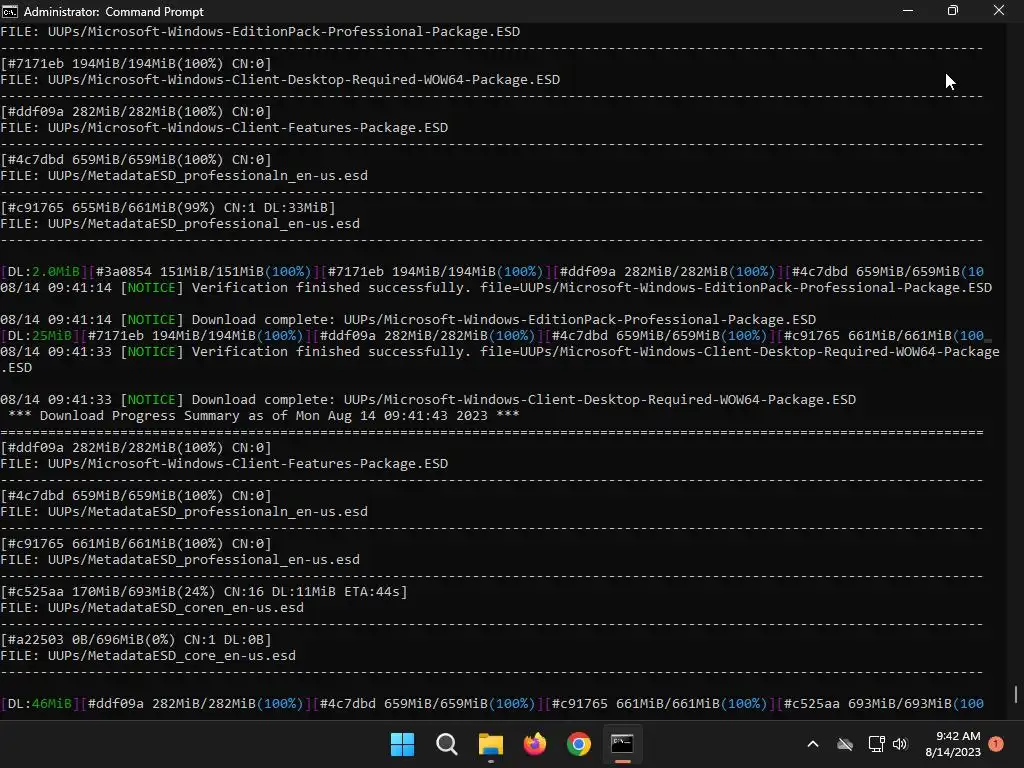This screenshot has height=768, width=1024.
Task: Click '[#7171eb 194MiB/194MiB(100%) CN:0]' top line
Action: (136, 63)
